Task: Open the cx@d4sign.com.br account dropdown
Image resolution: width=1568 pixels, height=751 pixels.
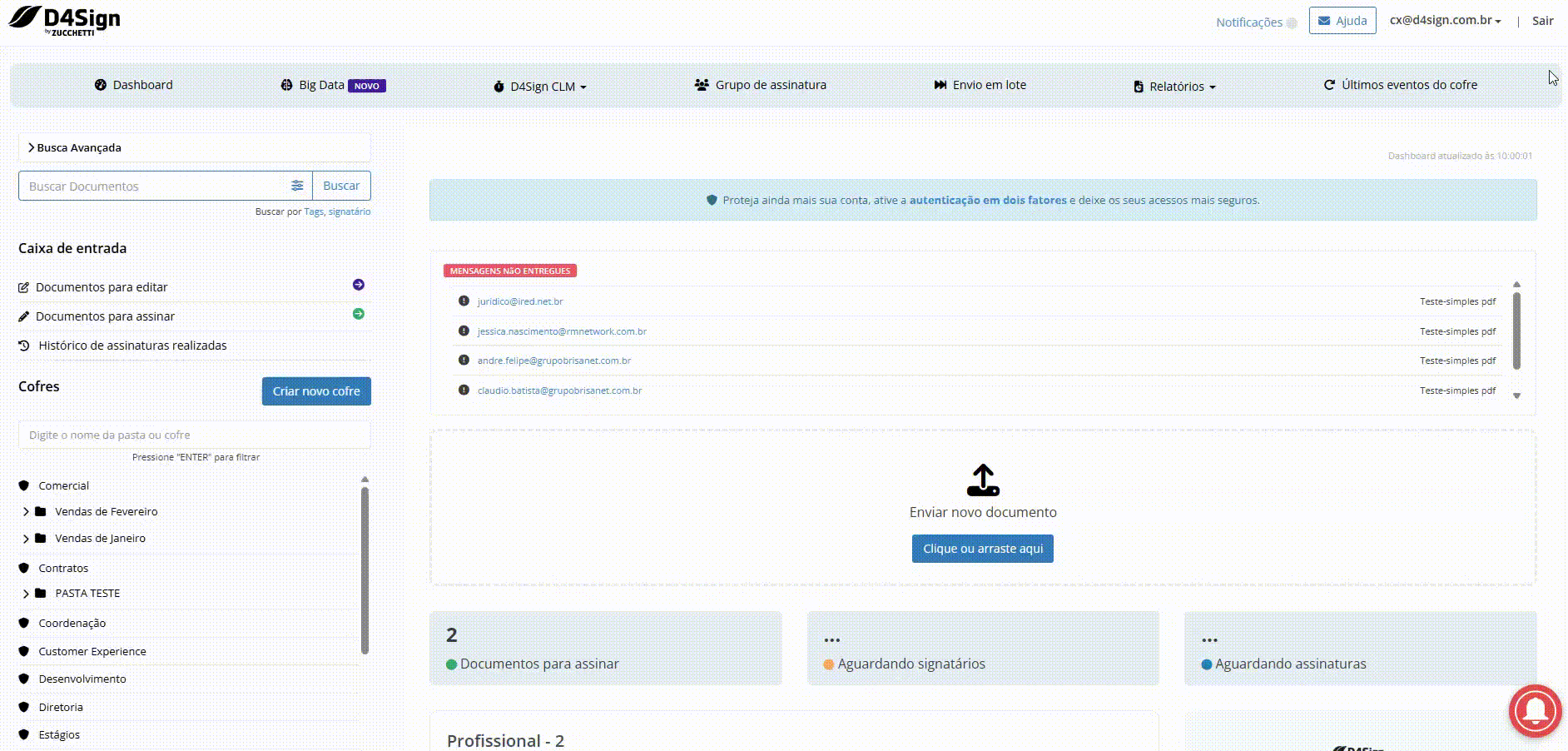Action: click(x=1444, y=21)
